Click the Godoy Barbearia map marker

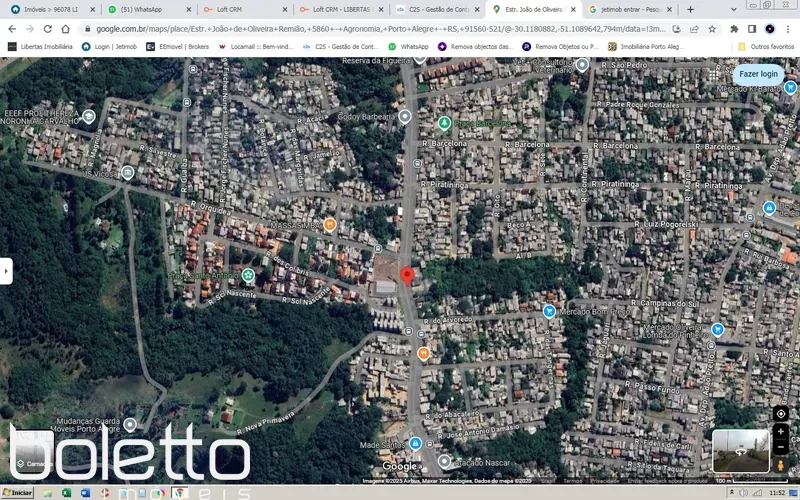tap(405, 117)
